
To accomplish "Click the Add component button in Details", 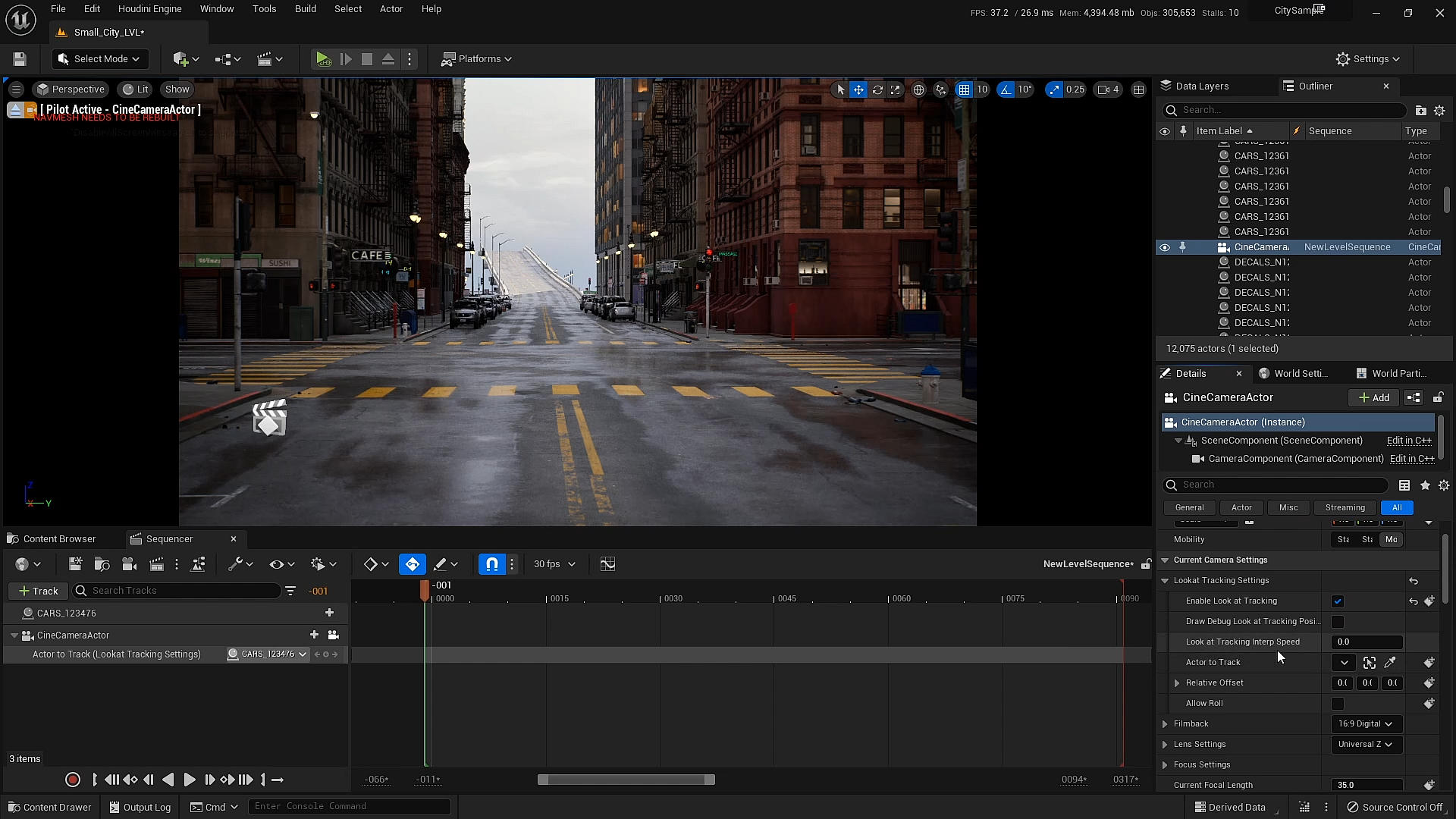I will coord(1373,398).
